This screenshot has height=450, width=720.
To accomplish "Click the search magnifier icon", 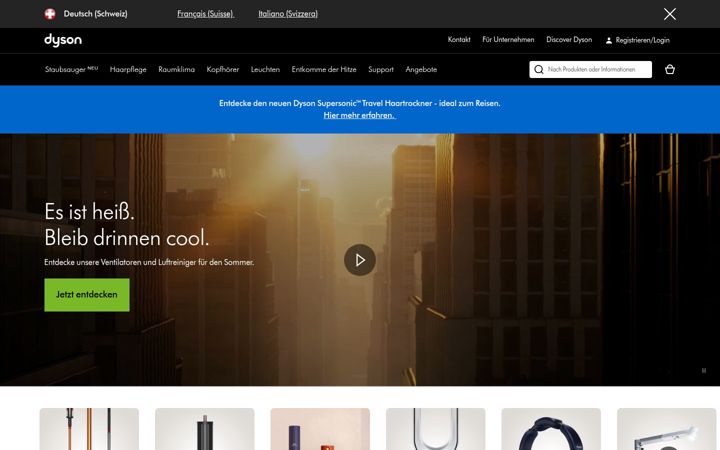I will pyautogui.click(x=539, y=69).
